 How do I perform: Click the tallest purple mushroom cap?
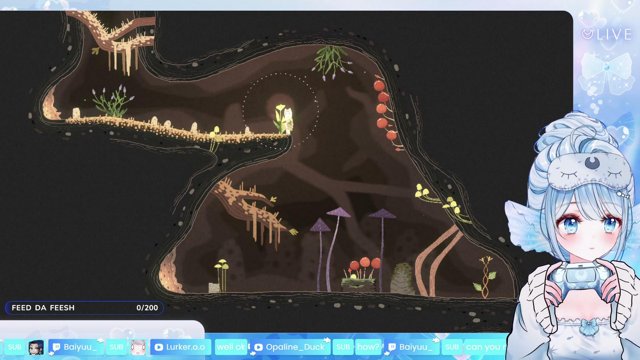pyautogui.click(x=339, y=212)
